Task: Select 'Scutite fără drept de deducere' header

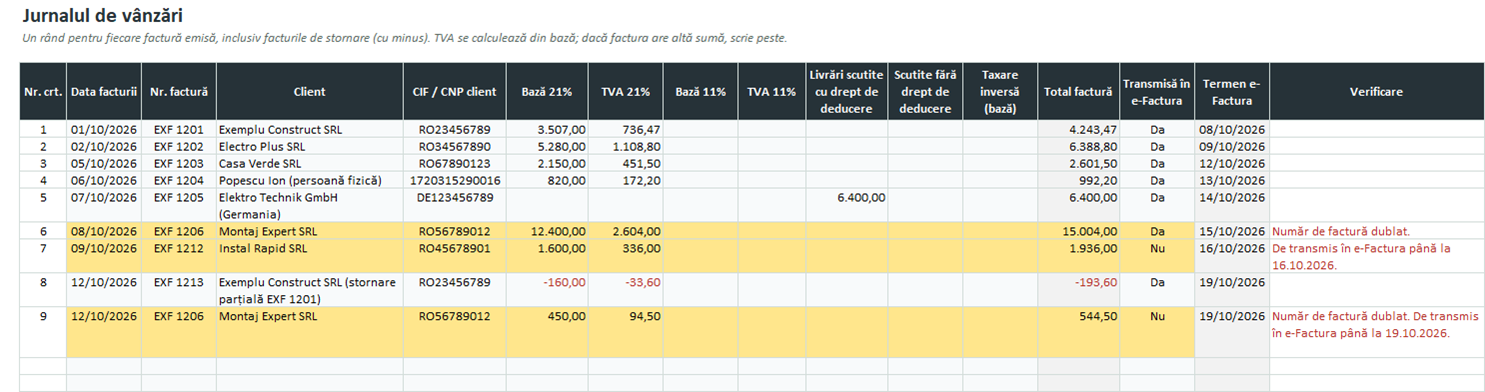Action: [925, 91]
